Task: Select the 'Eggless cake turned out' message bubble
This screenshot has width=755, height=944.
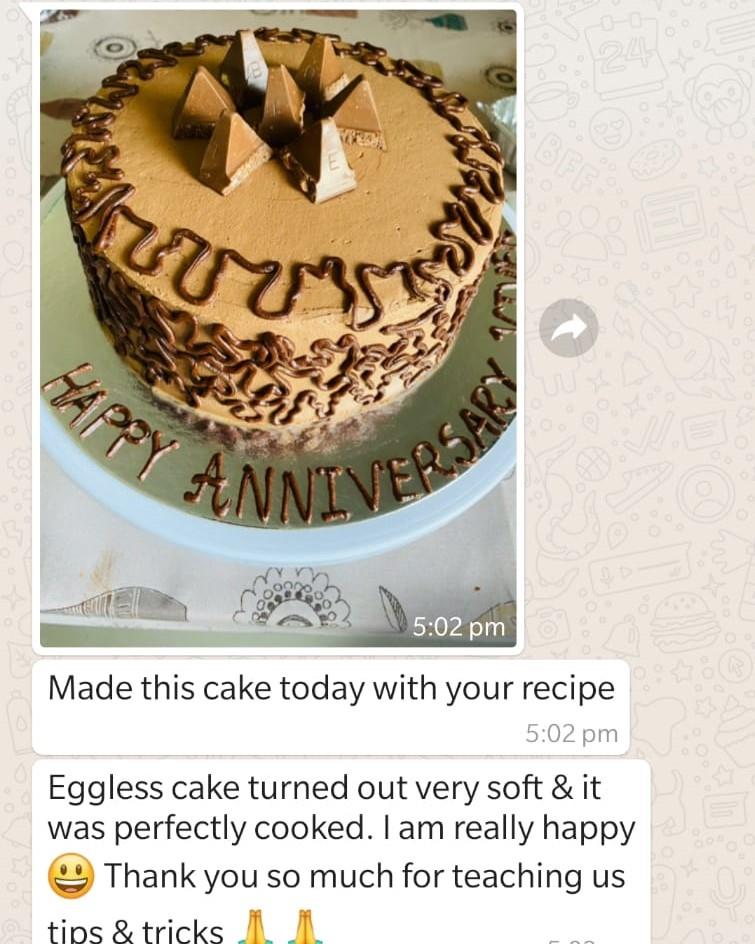Action: click(341, 852)
